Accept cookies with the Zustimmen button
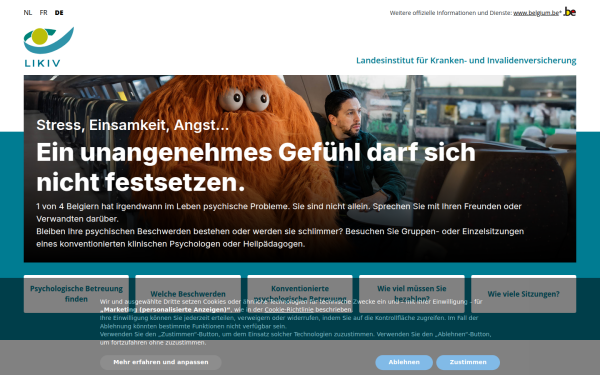The width and height of the screenshot is (600, 375). (x=468, y=362)
